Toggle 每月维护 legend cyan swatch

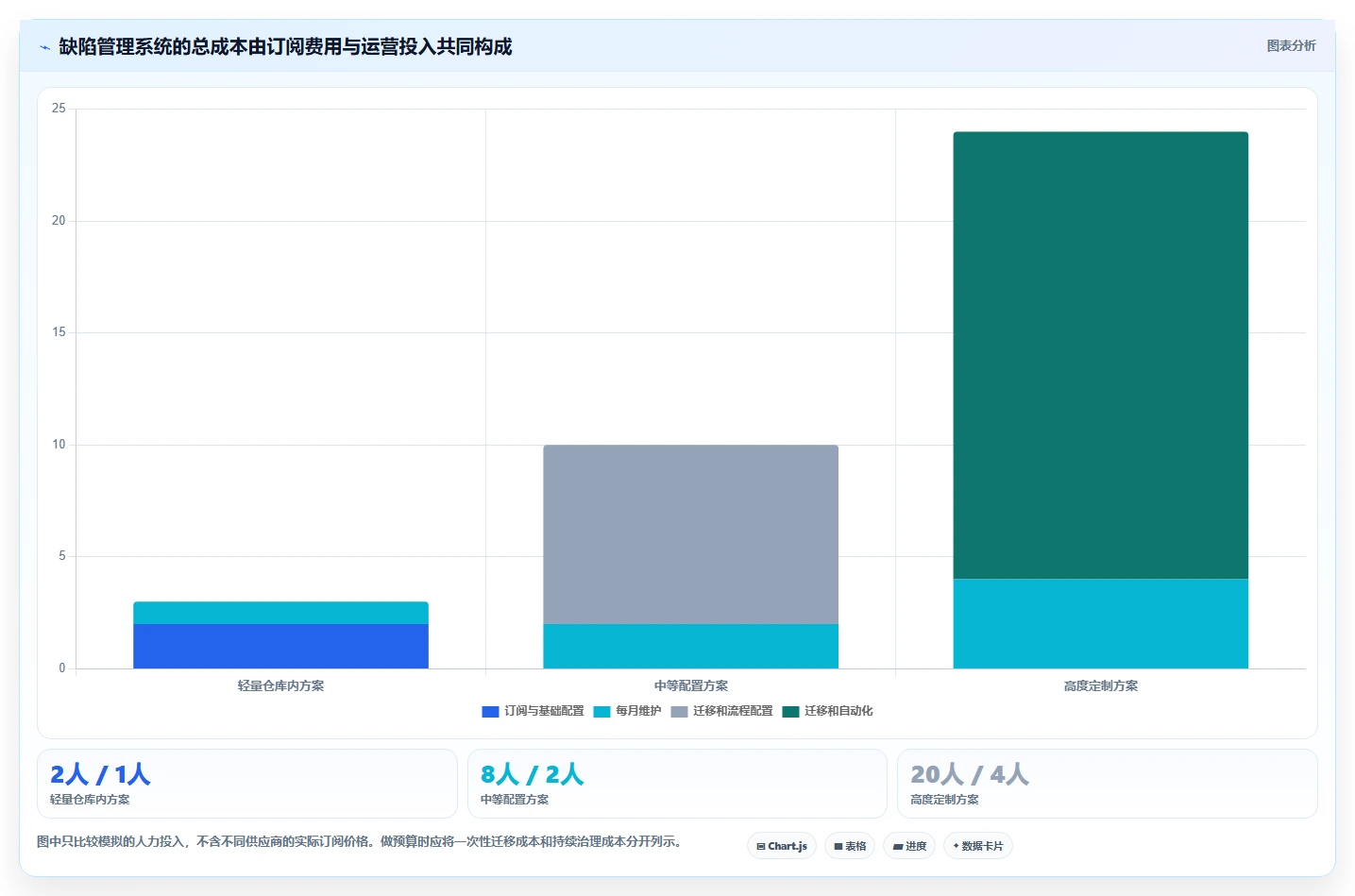pyautogui.click(x=601, y=712)
